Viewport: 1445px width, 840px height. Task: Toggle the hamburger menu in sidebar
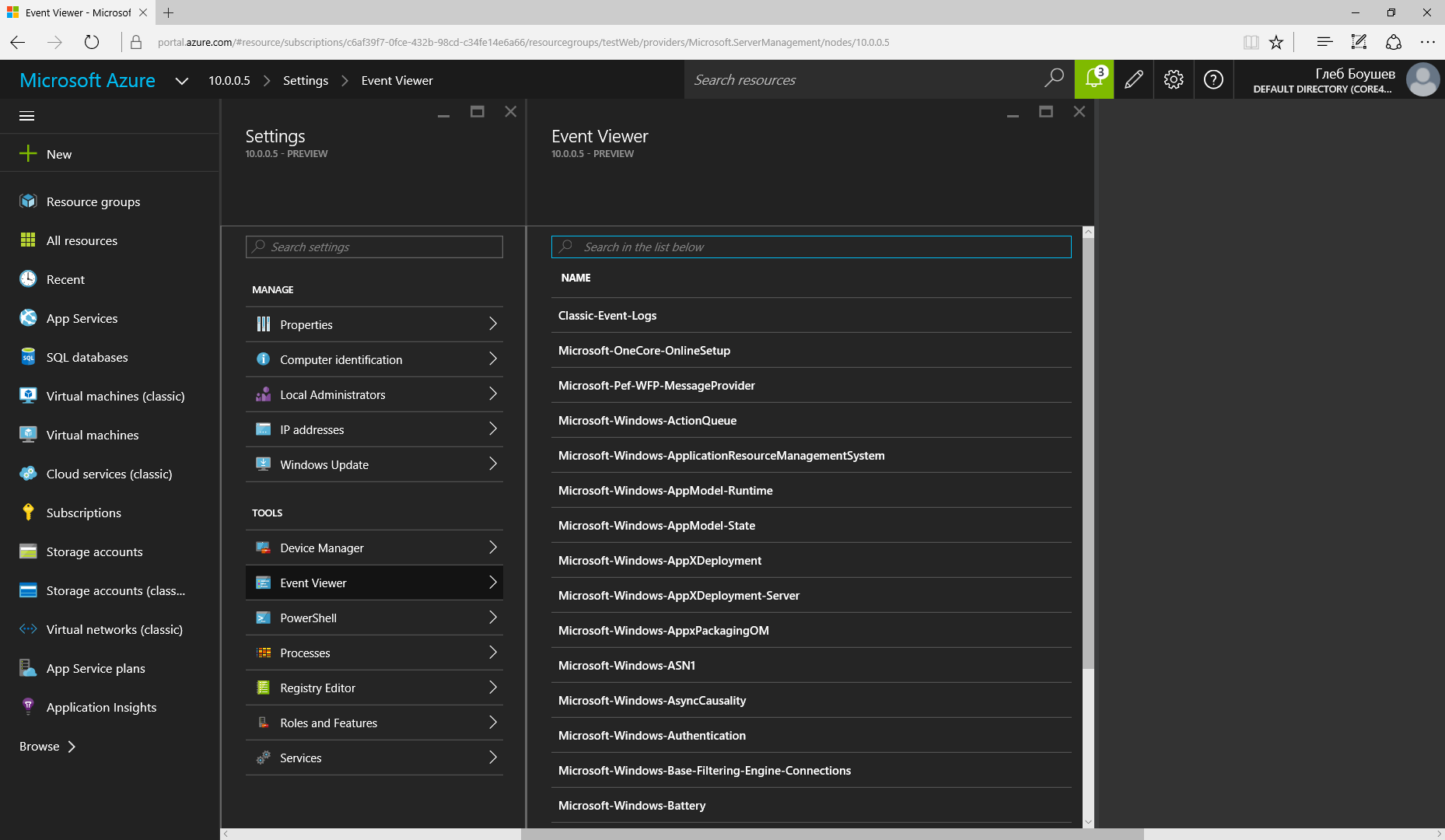[27, 116]
